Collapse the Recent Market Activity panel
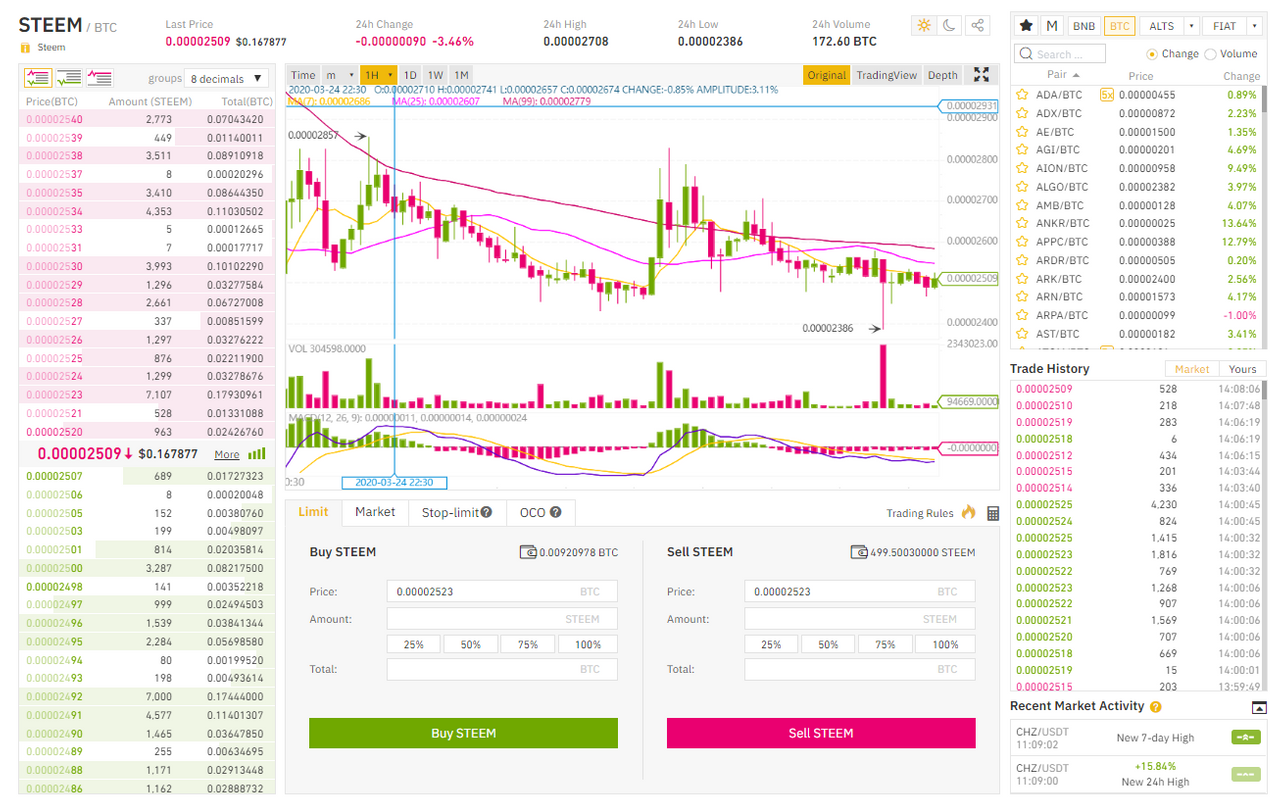The height and width of the screenshot is (803, 1280). click(x=1259, y=707)
